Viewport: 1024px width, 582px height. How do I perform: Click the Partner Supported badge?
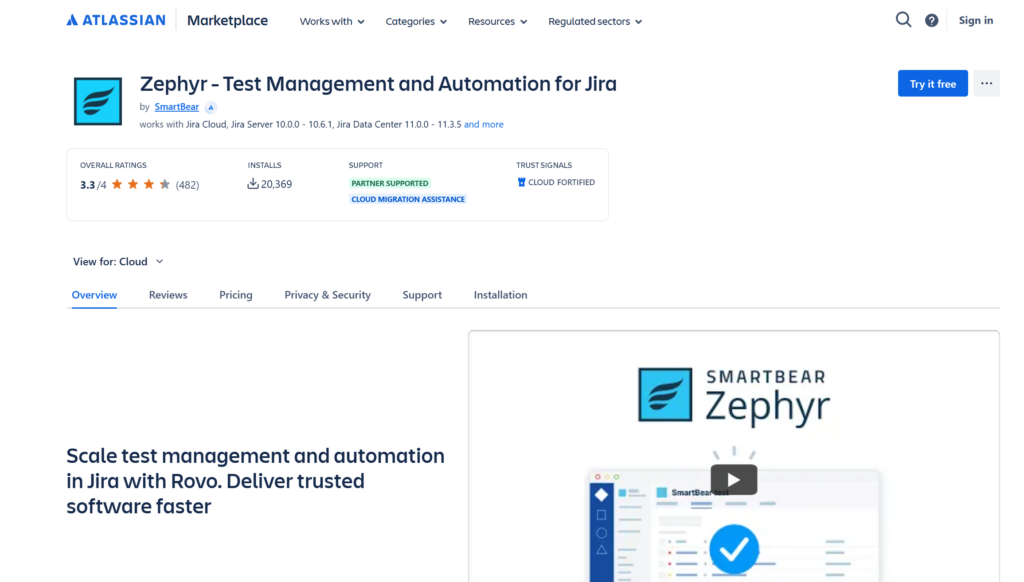click(390, 183)
